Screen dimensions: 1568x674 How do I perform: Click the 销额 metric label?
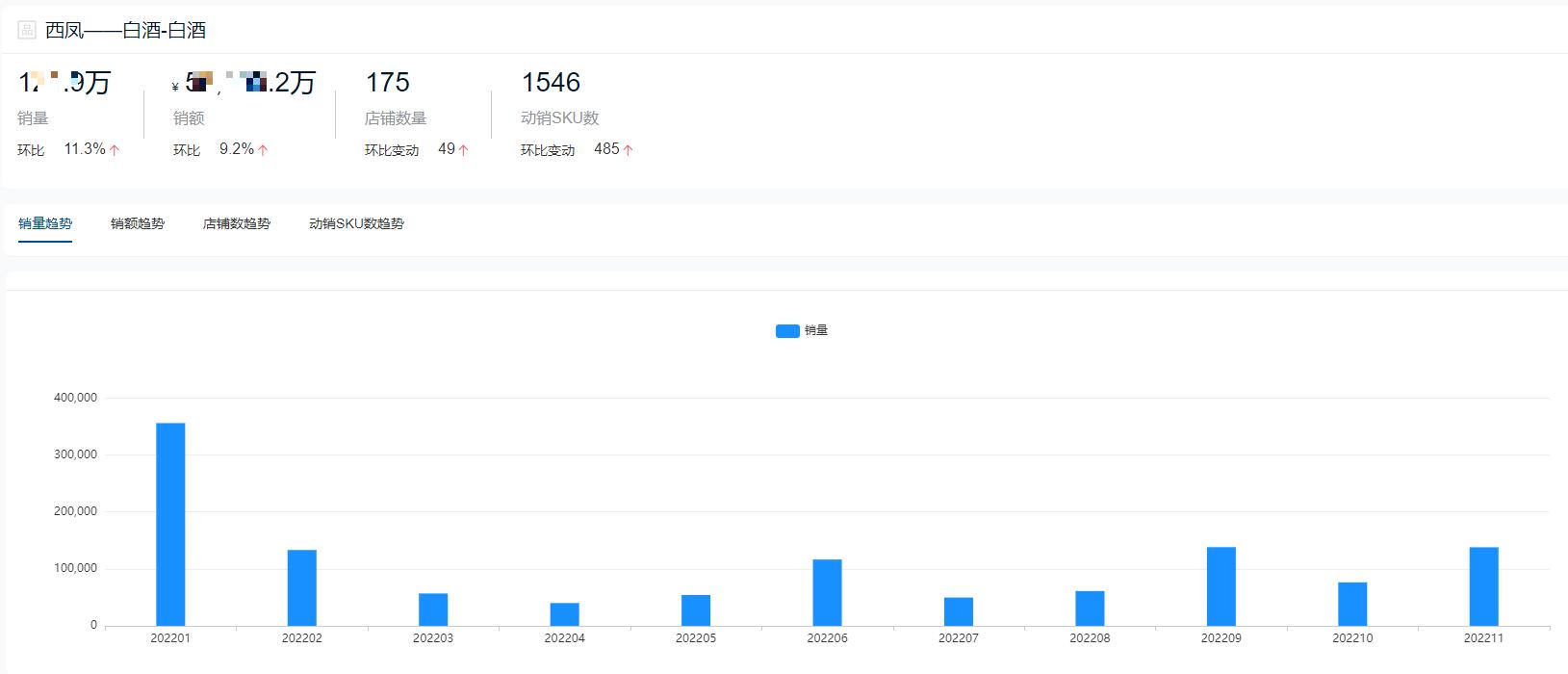click(x=189, y=118)
